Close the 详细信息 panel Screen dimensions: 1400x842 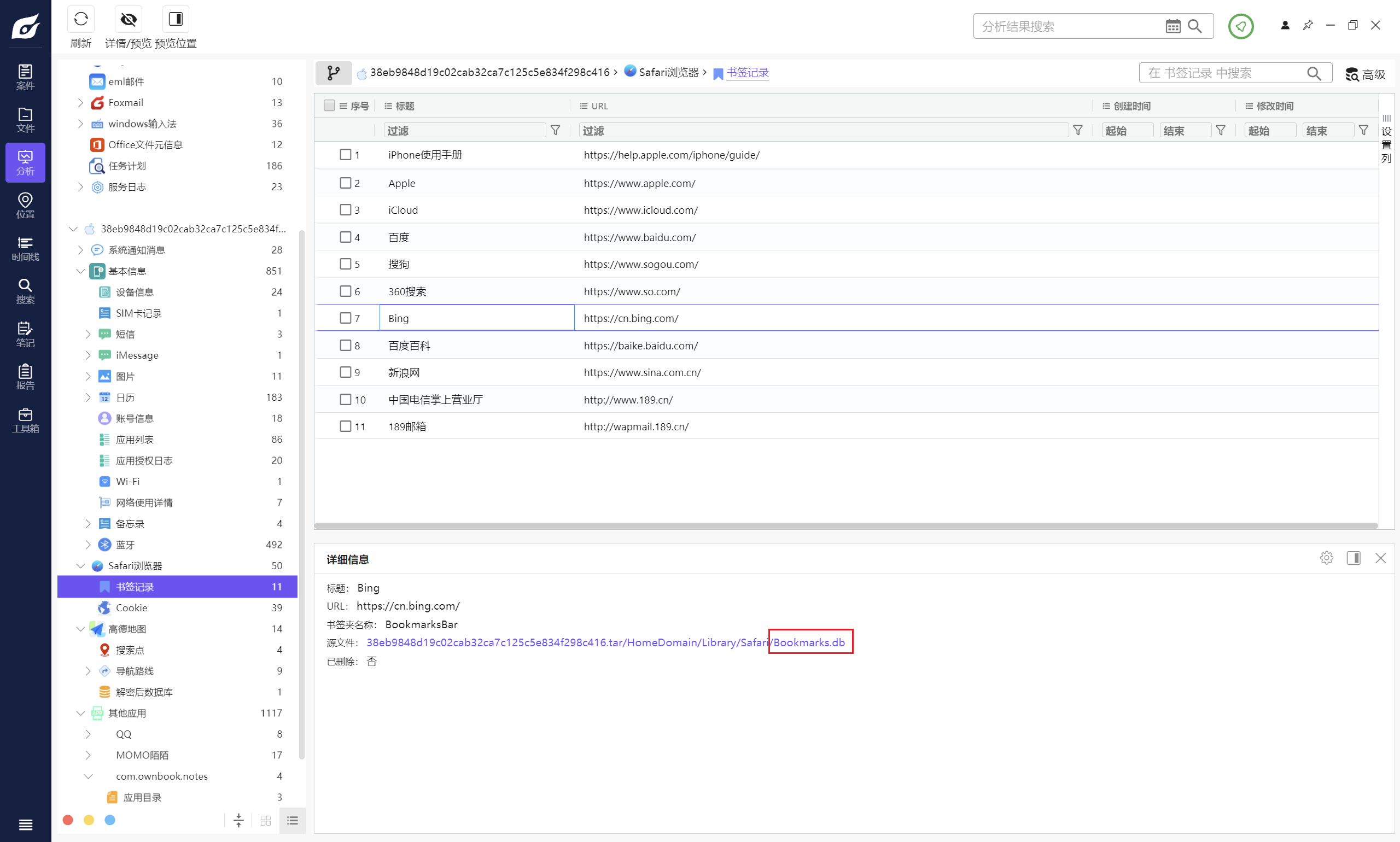click(1380, 558)
